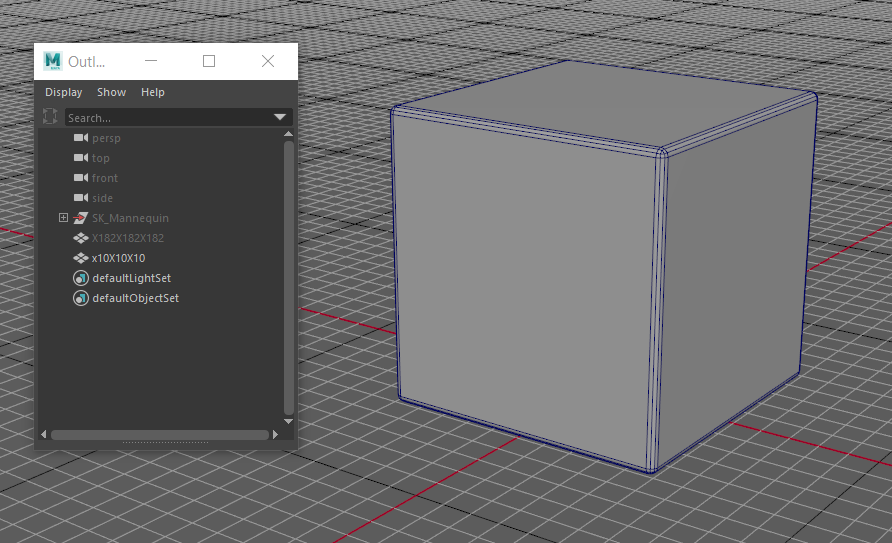Viewport: 892px width, 543px height.
Task: Open the Show menu in Outliner
Action: pyautogui.click(x=112, y=92)
